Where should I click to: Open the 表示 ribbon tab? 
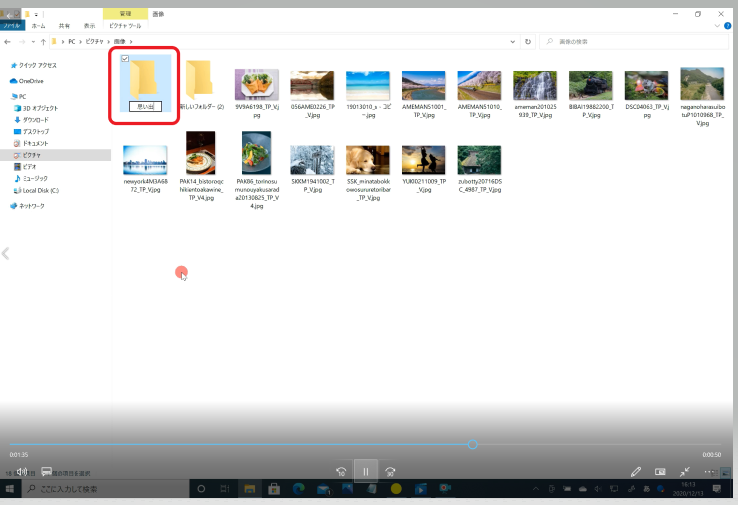point(90,26)
